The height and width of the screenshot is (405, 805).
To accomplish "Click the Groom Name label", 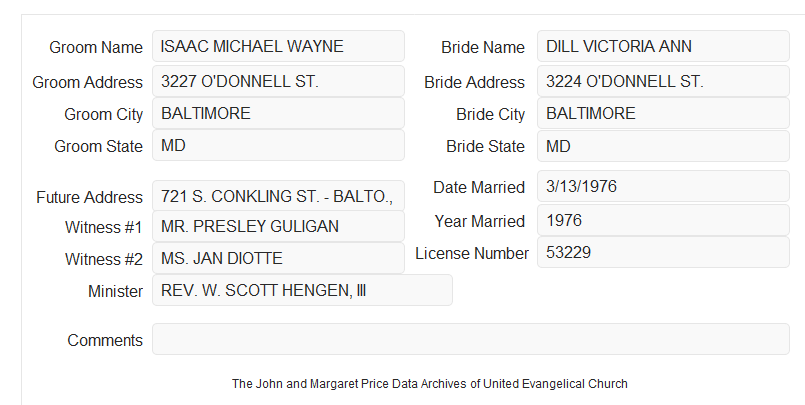I will 96,47.
